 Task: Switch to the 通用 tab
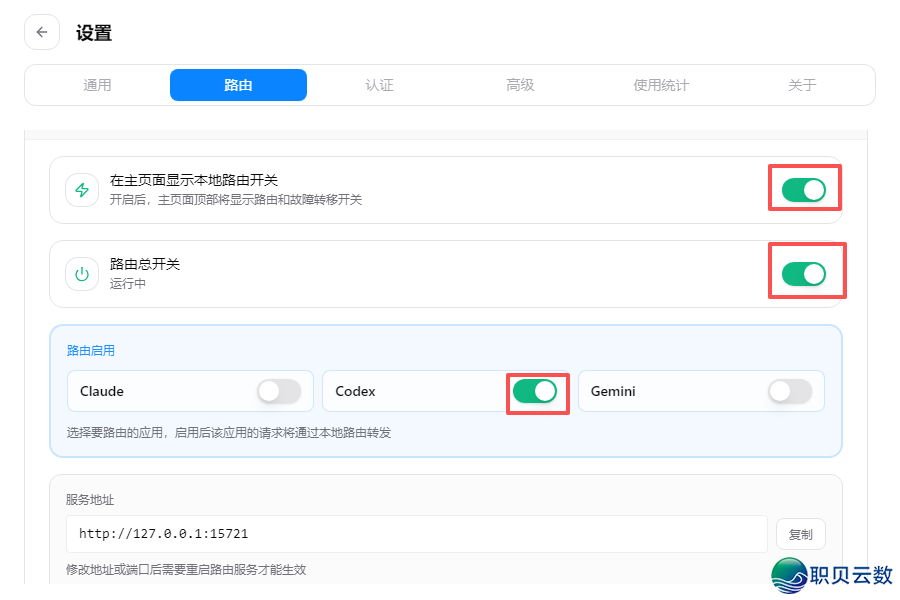coord(97,85)
